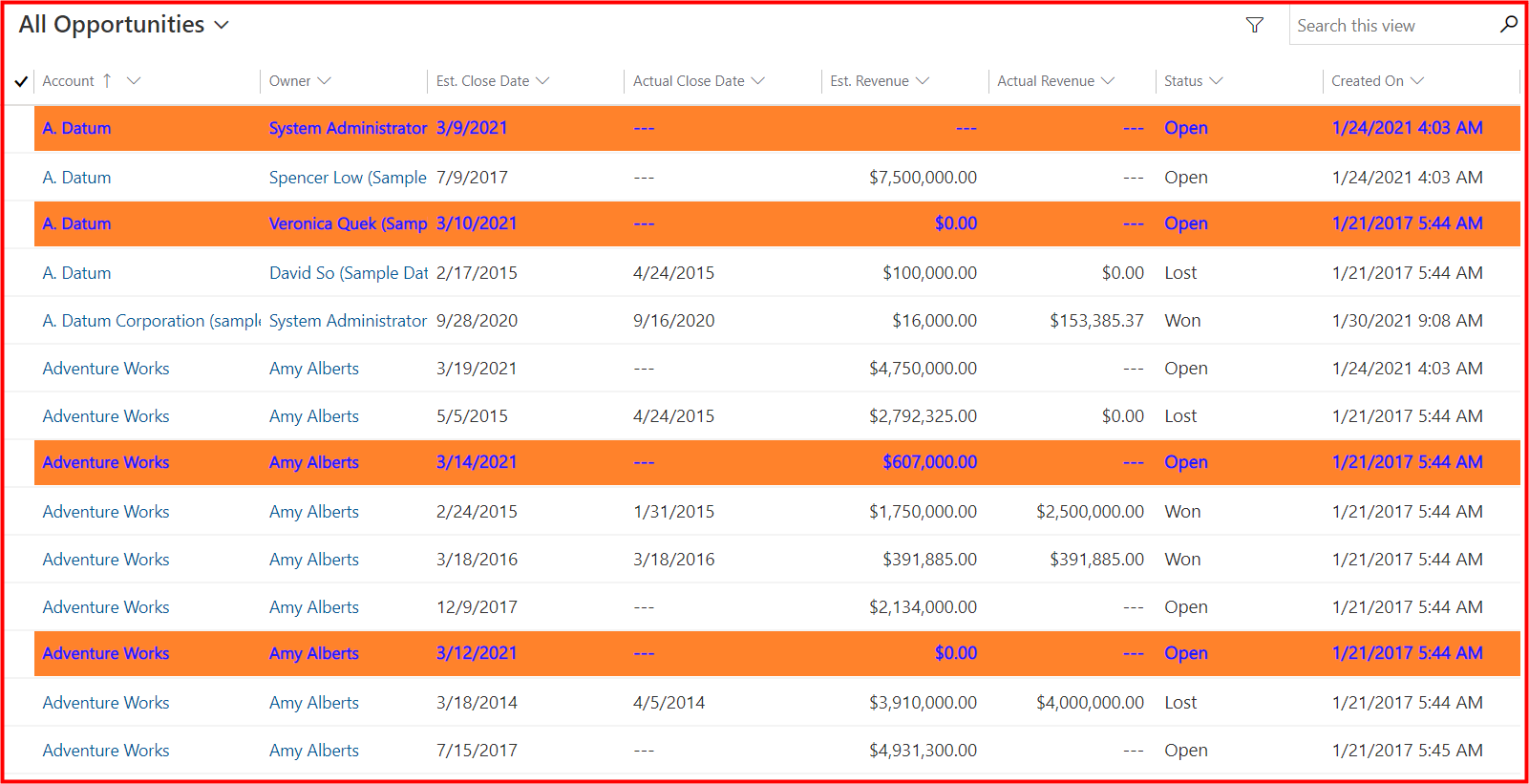The width and height of the screenshot is (1529, 784).
Task: Select the 3/10/2021 est. close date cell
Action: pyautogui.click(x=477, y=223)
